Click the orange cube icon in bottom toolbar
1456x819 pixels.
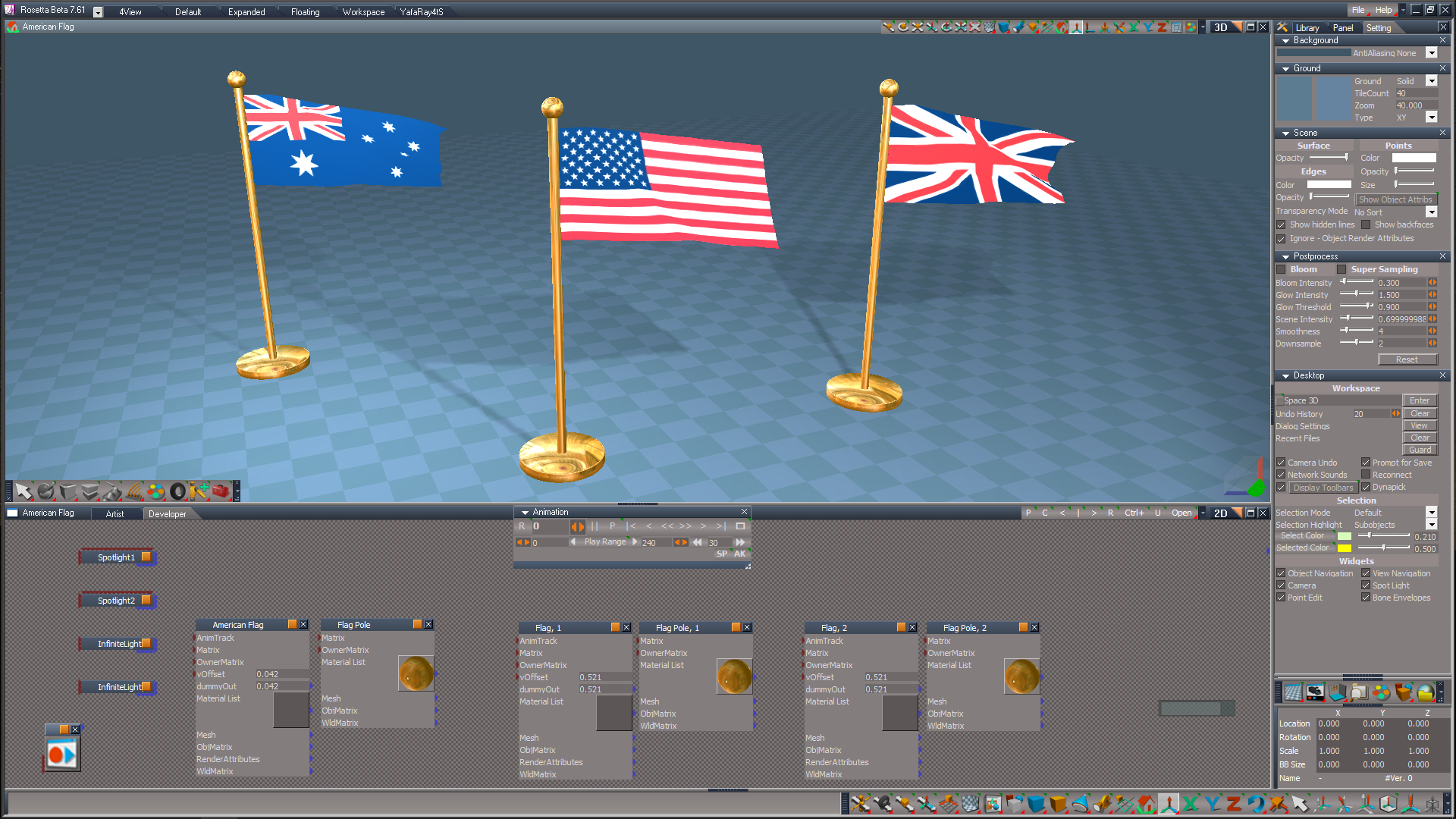tap(1058, 803)
